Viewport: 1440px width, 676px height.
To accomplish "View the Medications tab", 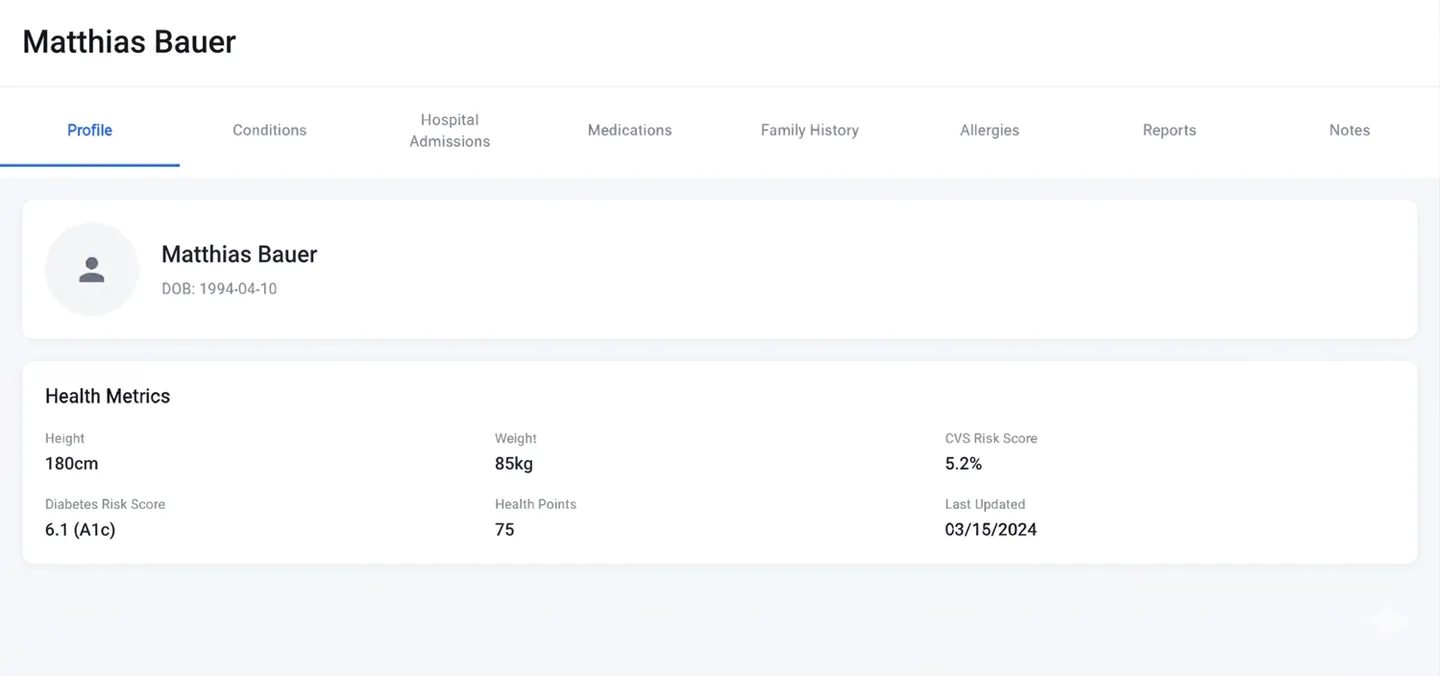I will point(630,130).
